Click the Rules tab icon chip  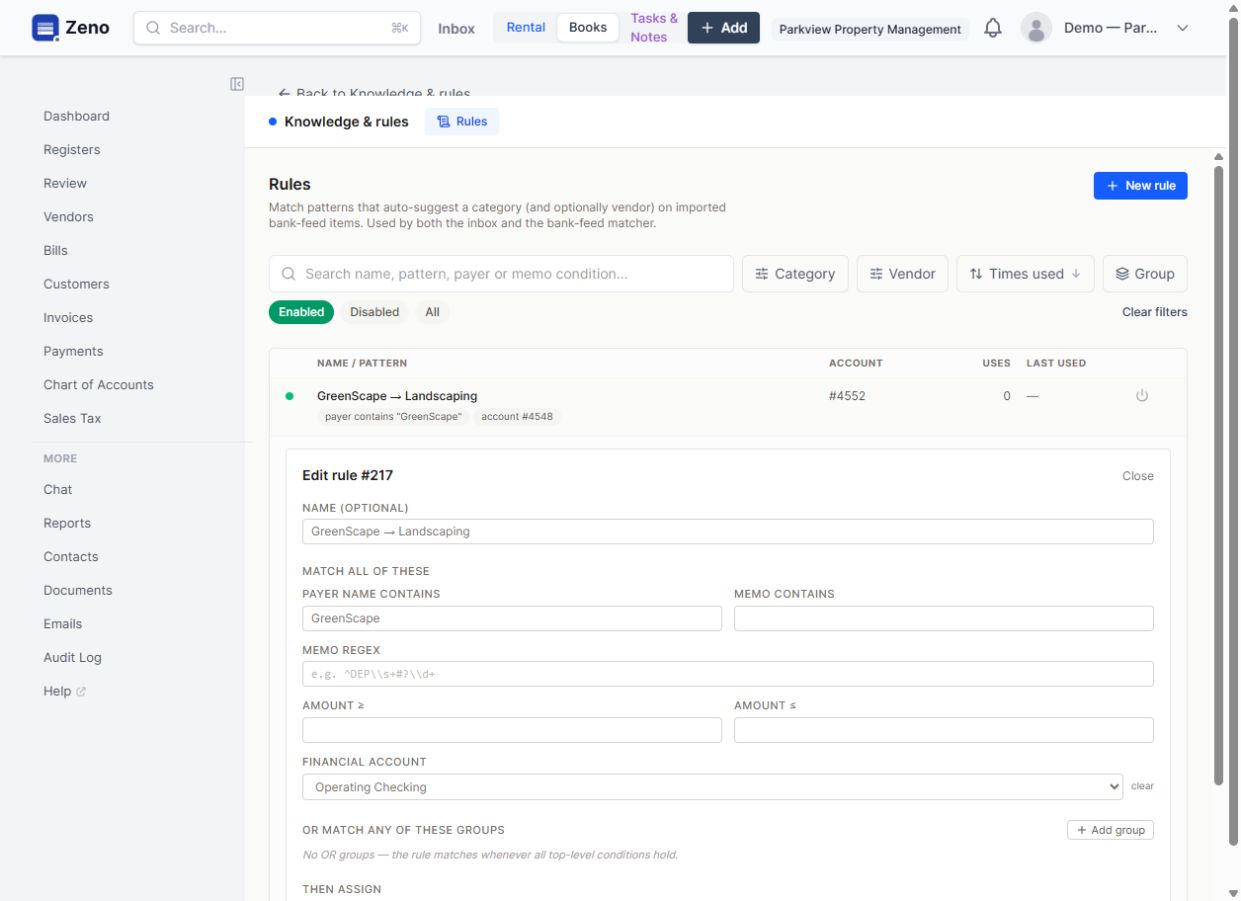tap(462, 121)
